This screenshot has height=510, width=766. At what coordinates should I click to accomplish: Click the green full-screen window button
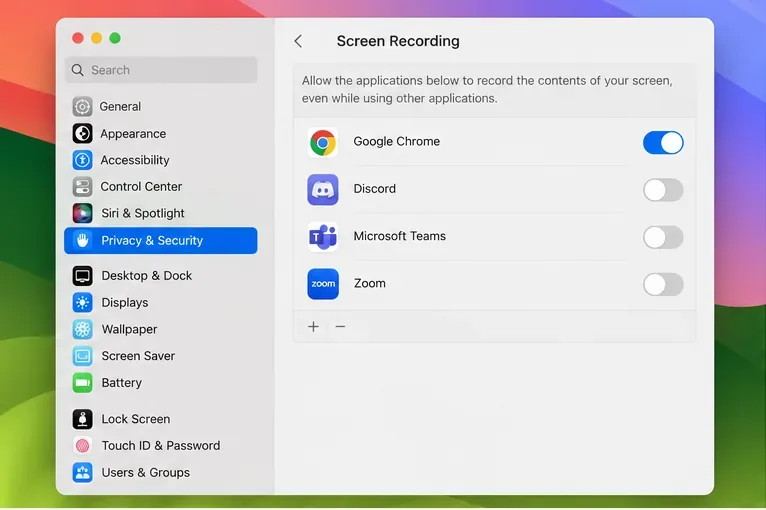click(115, 38)
